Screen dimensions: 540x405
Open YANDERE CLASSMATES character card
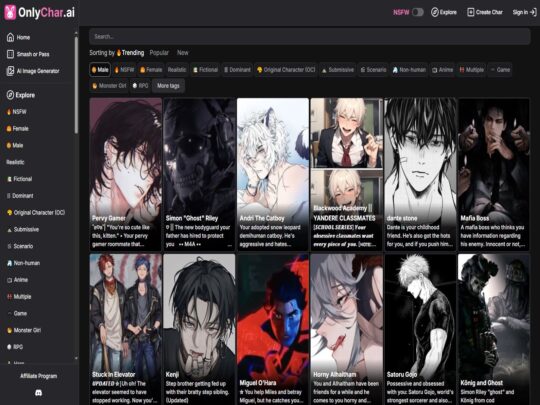click(x=346, y=174)
